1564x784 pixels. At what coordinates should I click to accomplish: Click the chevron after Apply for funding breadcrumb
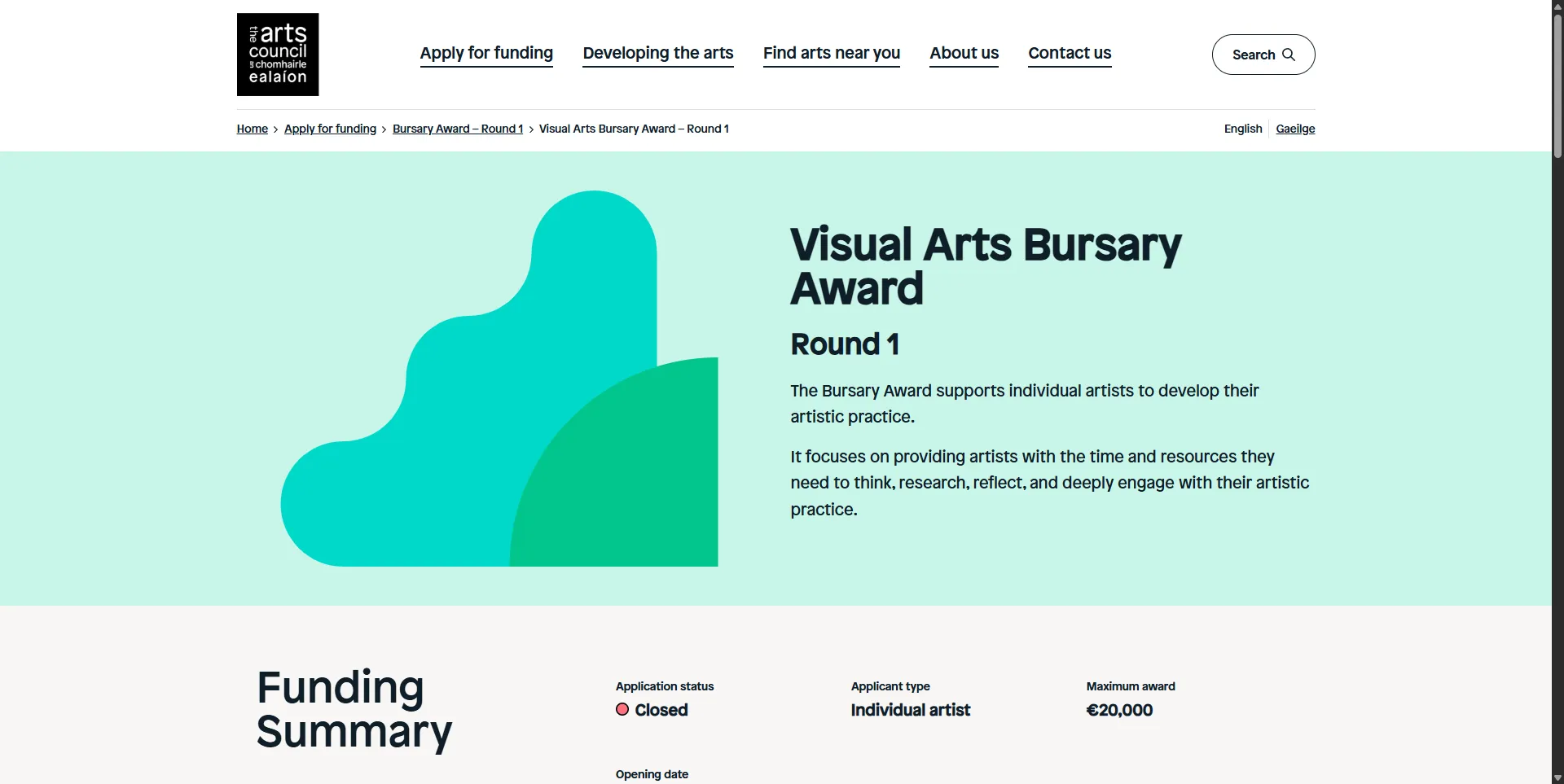[384, 129]
